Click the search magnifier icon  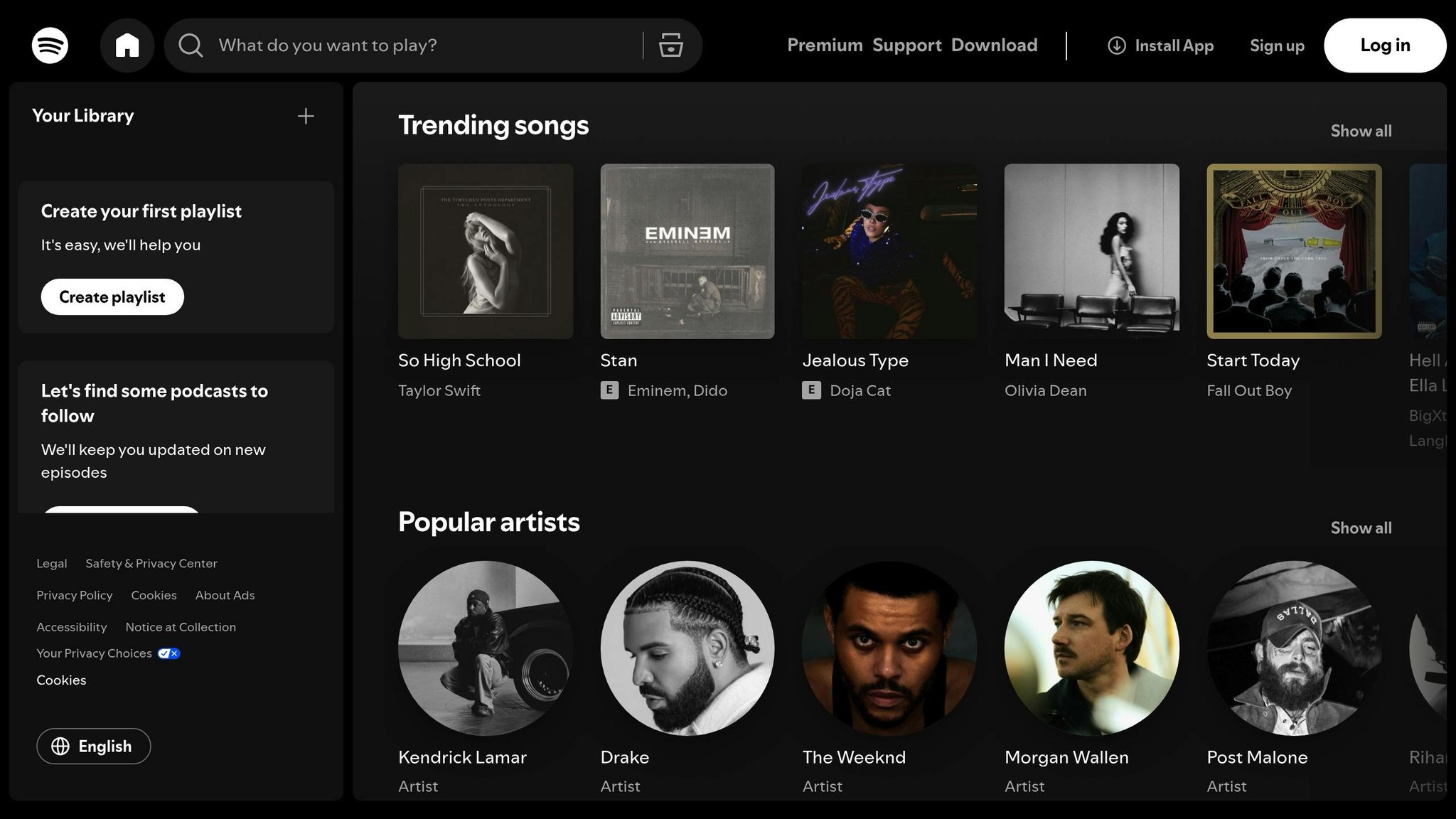coord(191,45)
